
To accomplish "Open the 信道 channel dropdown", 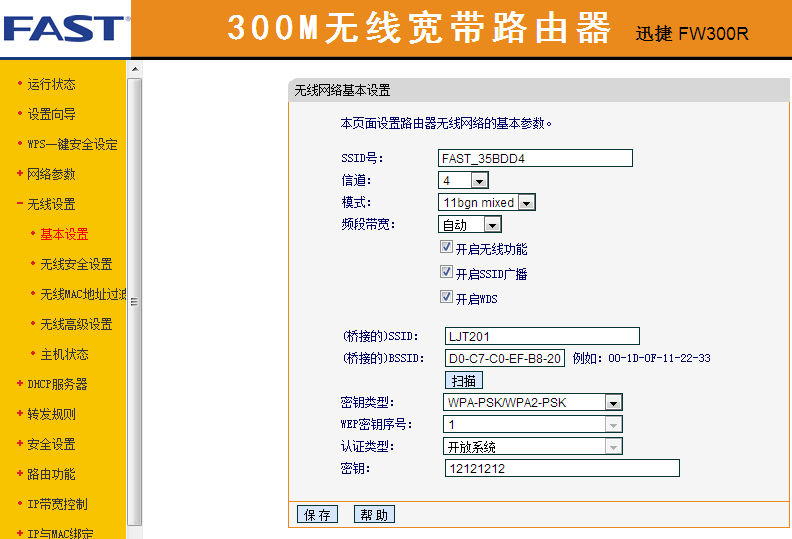I will pos(463,180).
